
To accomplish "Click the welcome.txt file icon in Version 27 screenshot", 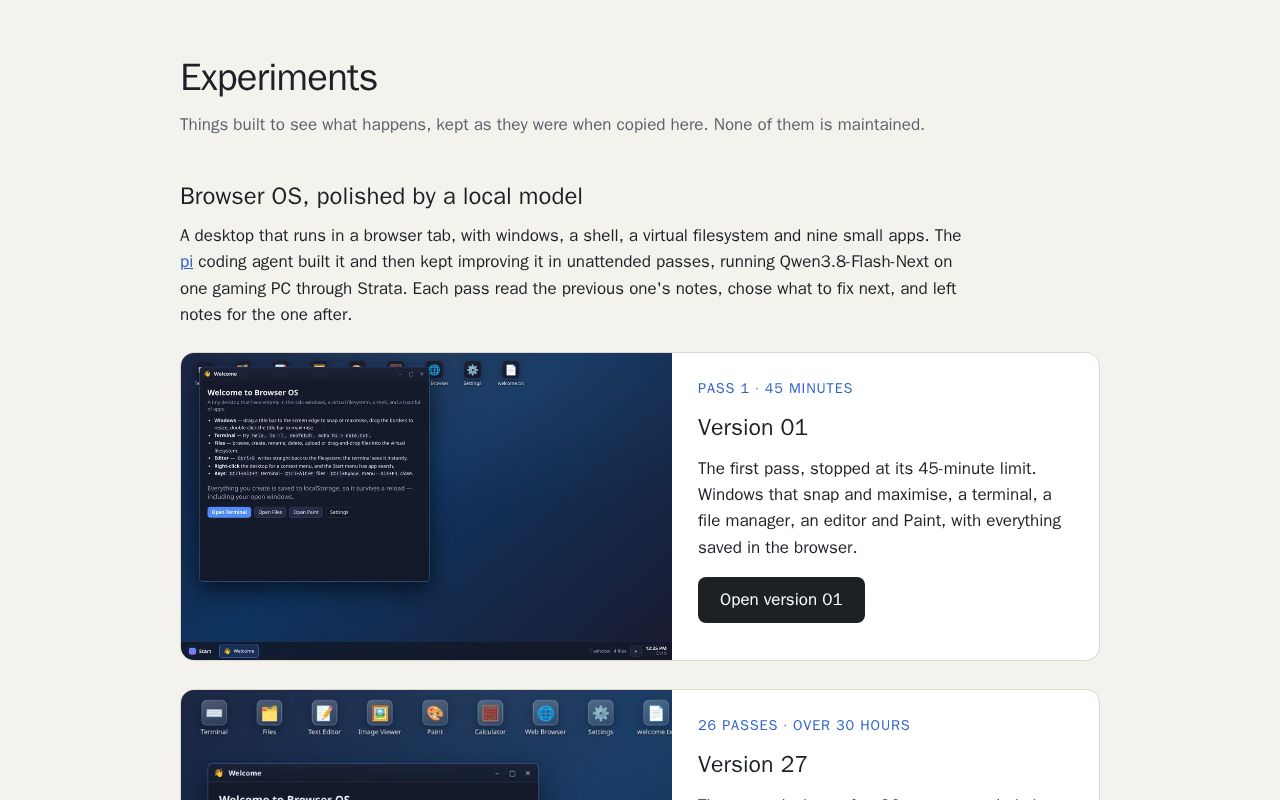I will 656,712.
